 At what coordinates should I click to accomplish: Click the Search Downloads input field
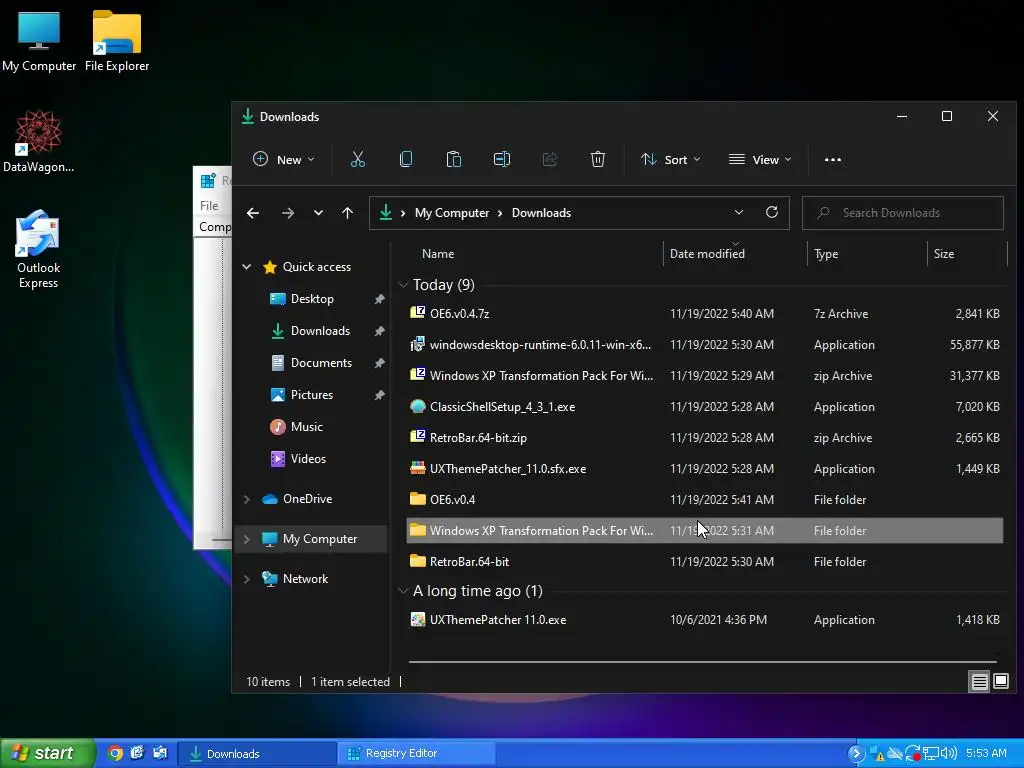(x=903, y=213)
